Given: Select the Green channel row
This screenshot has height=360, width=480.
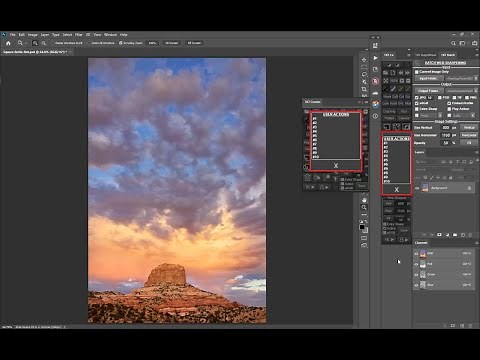Looking at the screenshot, I should click(444, 274).
